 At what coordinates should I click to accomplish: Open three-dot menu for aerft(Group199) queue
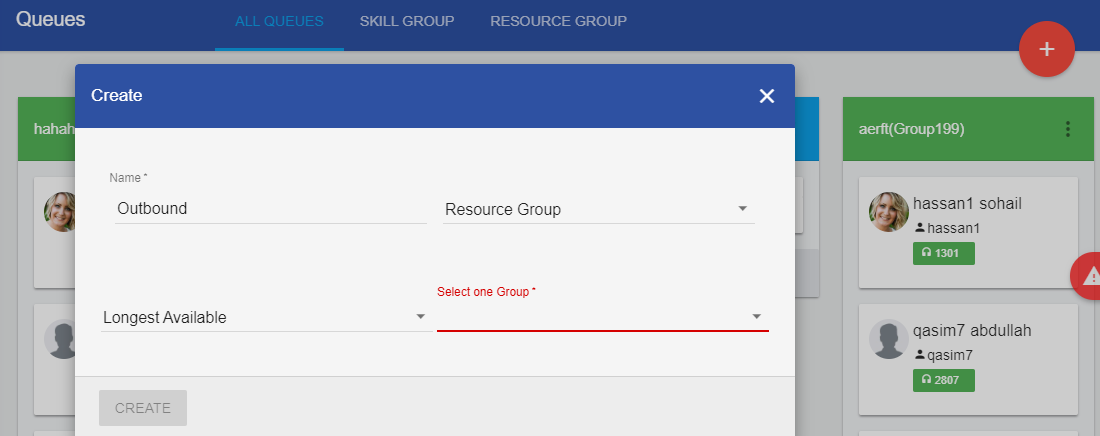1068,129
